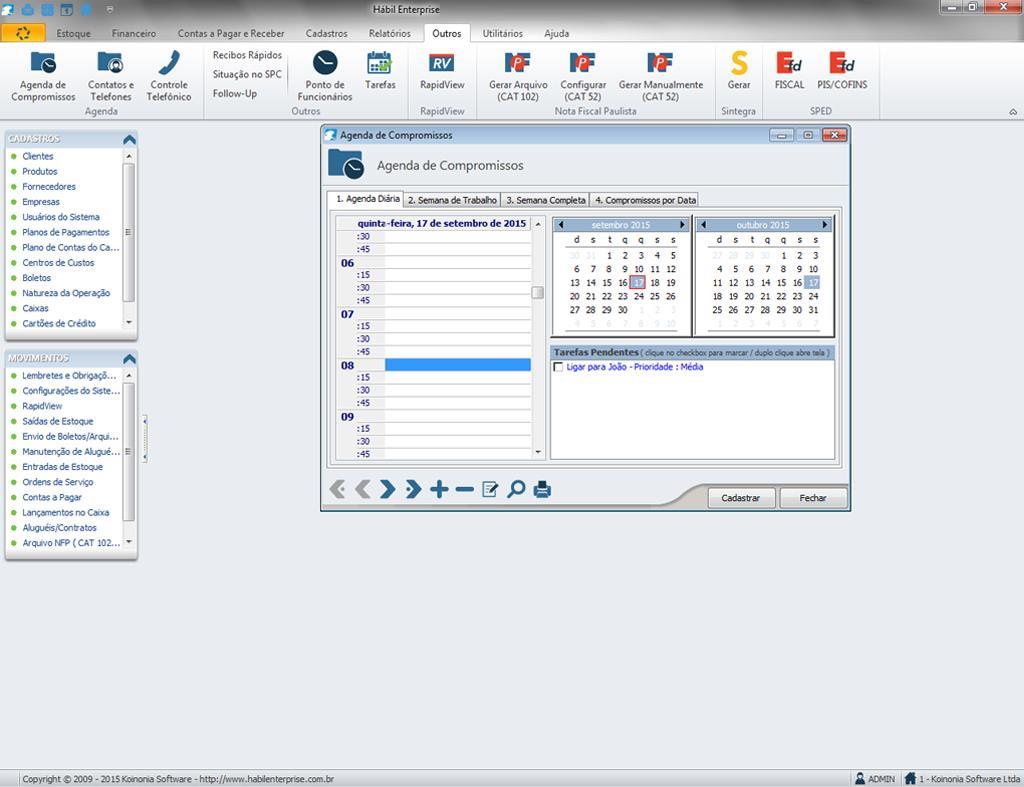Click Gerar Arquivo (CAT 102)

pos(518,76)
